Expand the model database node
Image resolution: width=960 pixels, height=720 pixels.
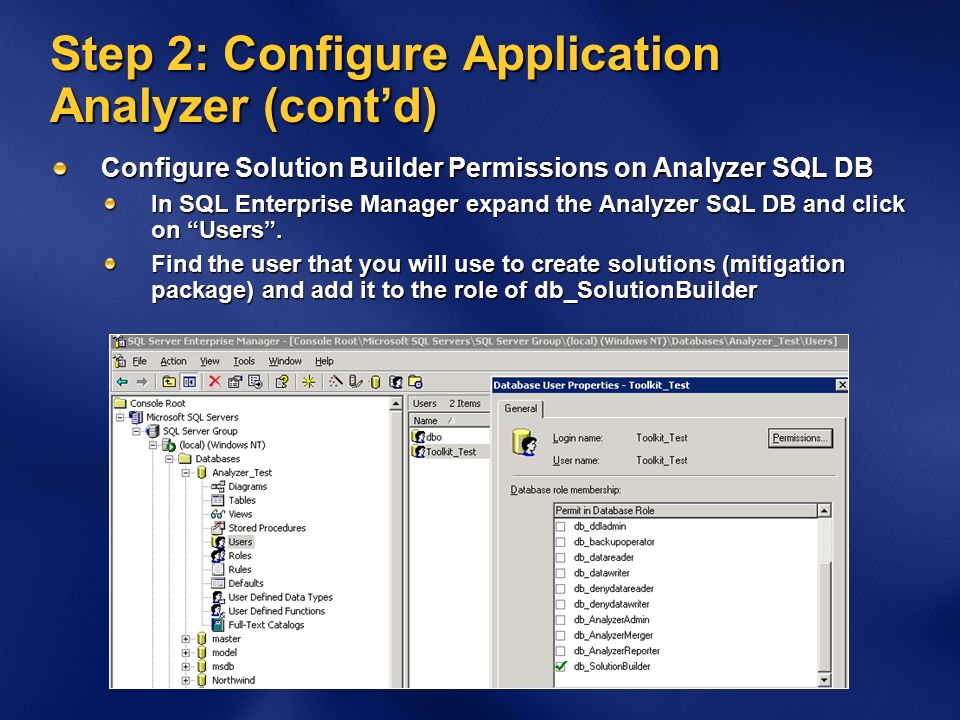[186, 653]
